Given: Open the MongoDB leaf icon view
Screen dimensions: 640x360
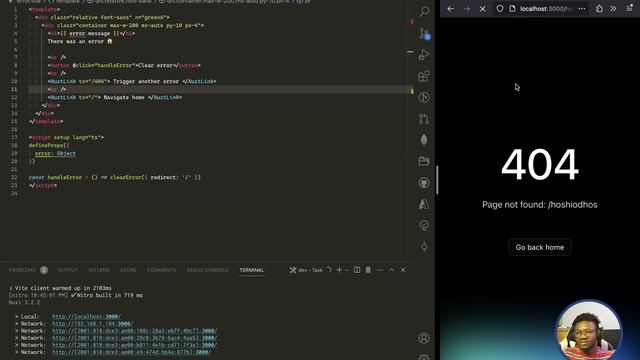Looking at the screenshot, I should (x=424, y=140).
